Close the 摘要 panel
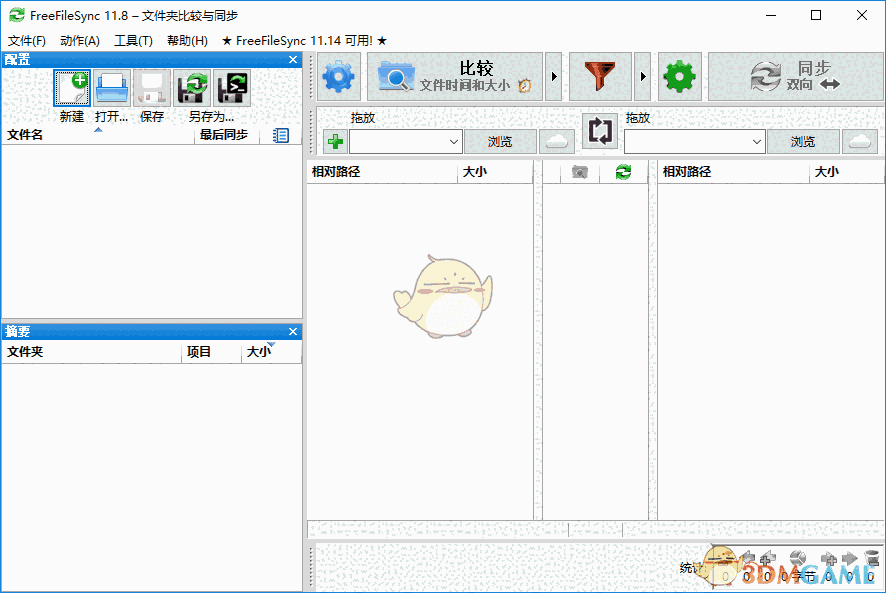This screenshot has height=593, width=886. (292, 331)
